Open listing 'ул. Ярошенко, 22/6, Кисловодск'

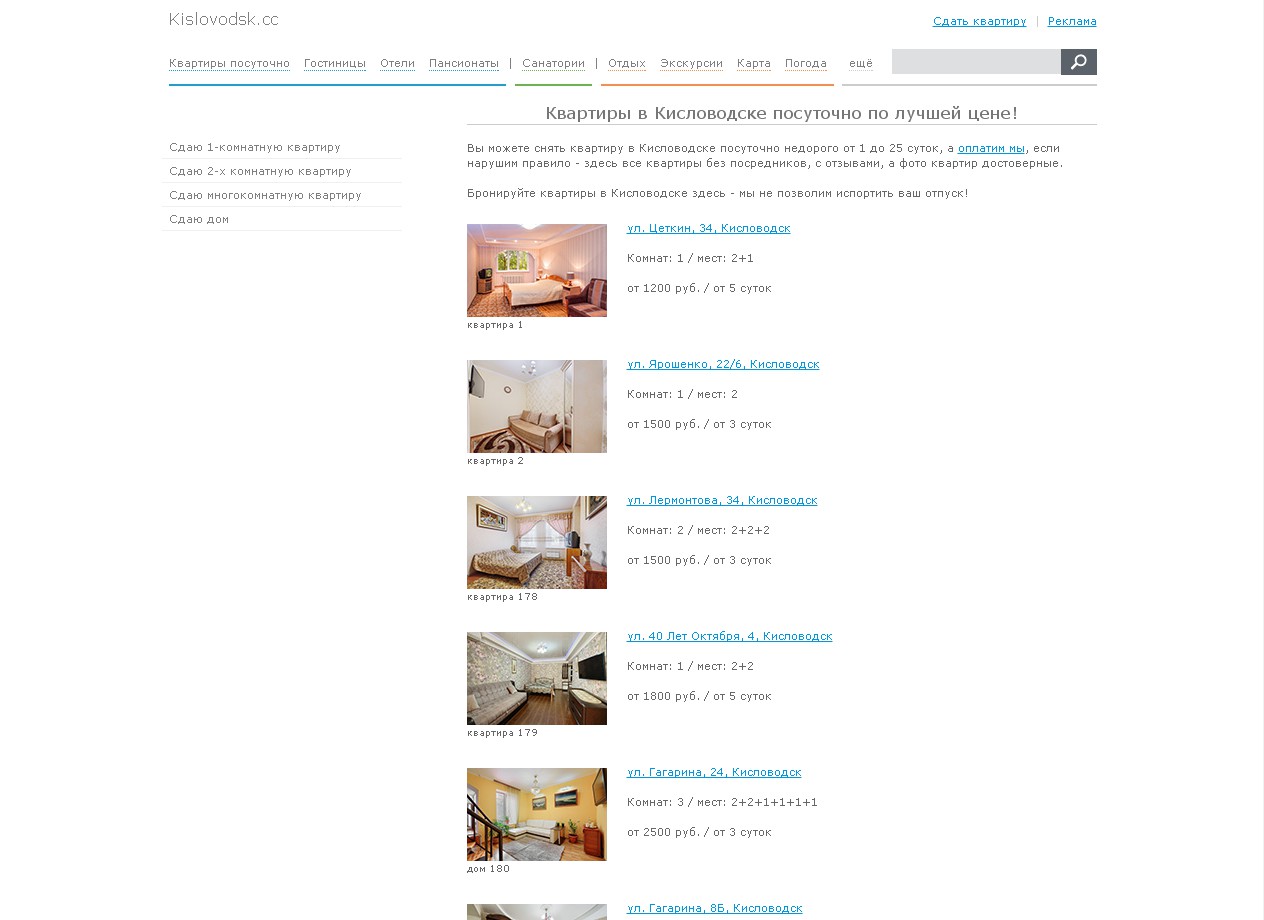723,364
